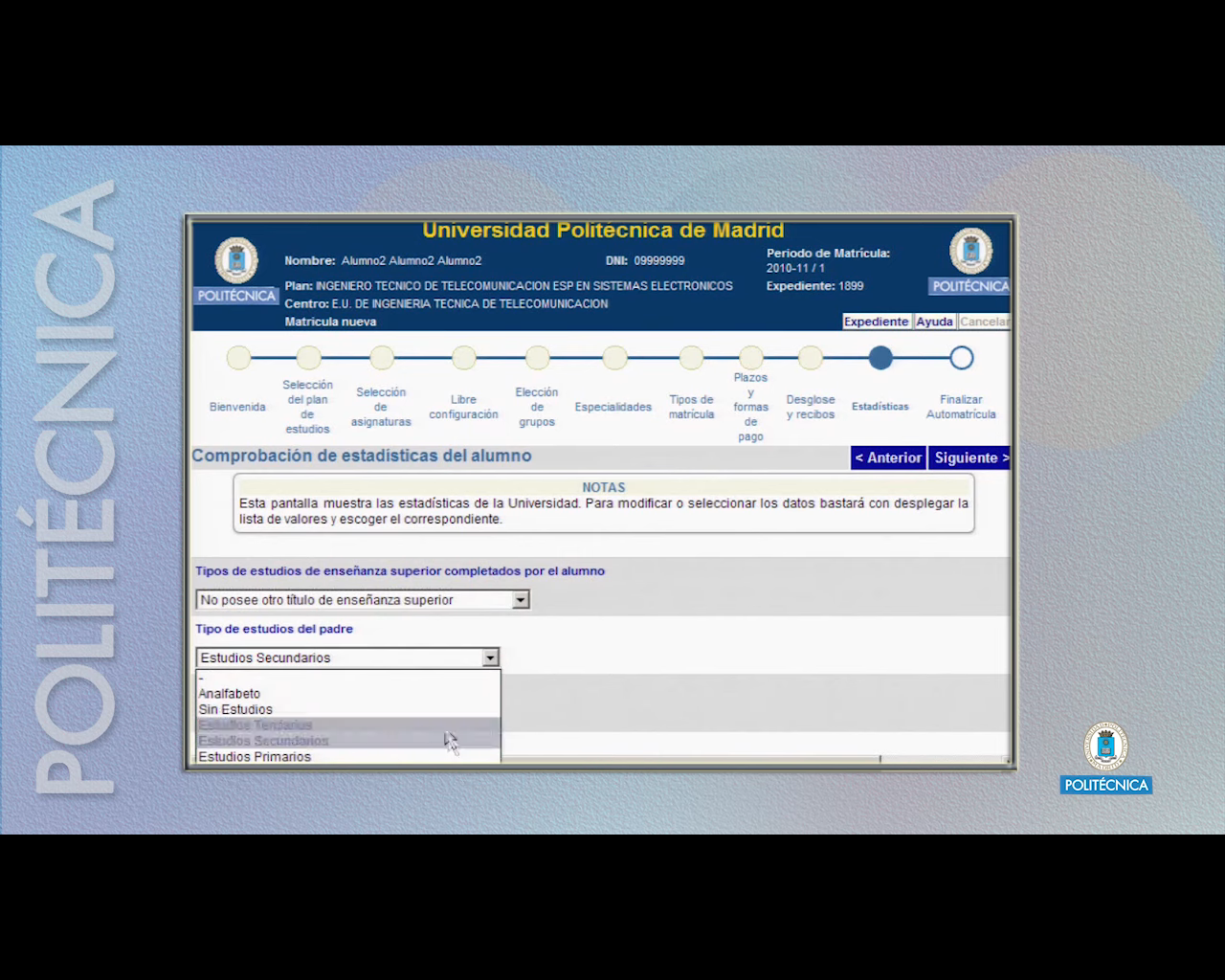Click the Expediente: 1899 text
1225x980 pixels.
click(814, 285)
